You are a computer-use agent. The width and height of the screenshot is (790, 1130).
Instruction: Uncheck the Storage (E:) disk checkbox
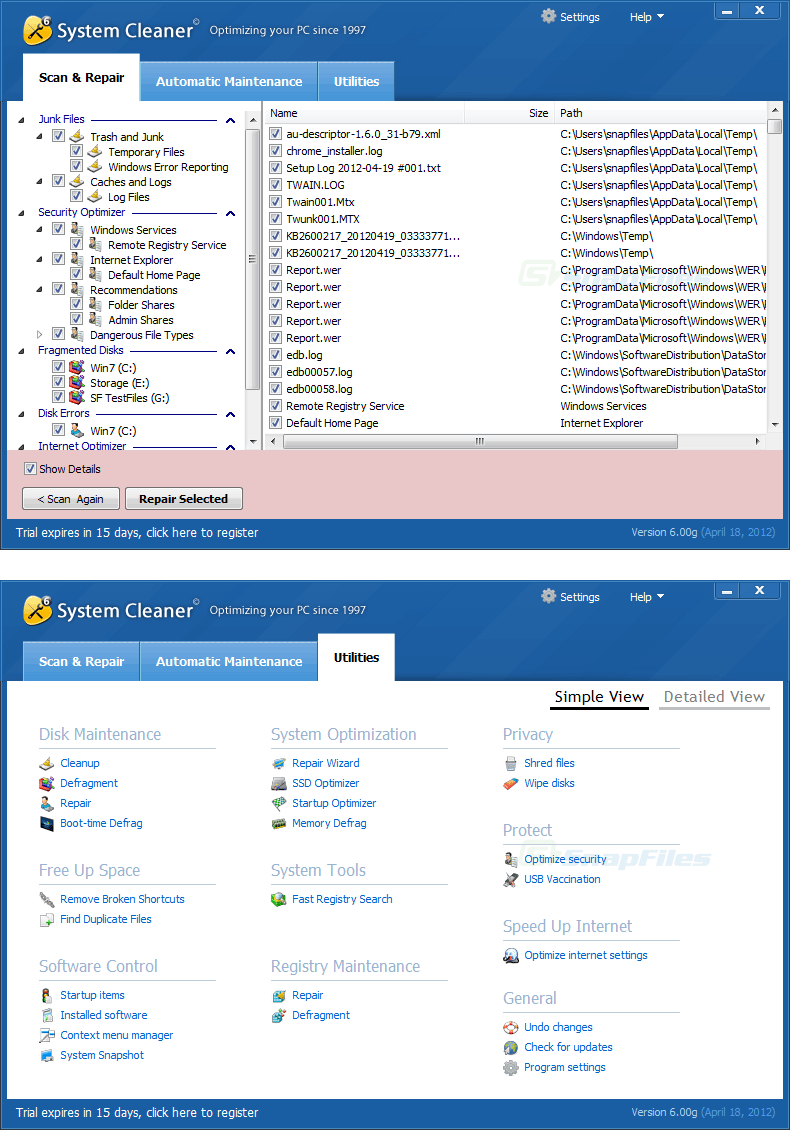(59, 382)
